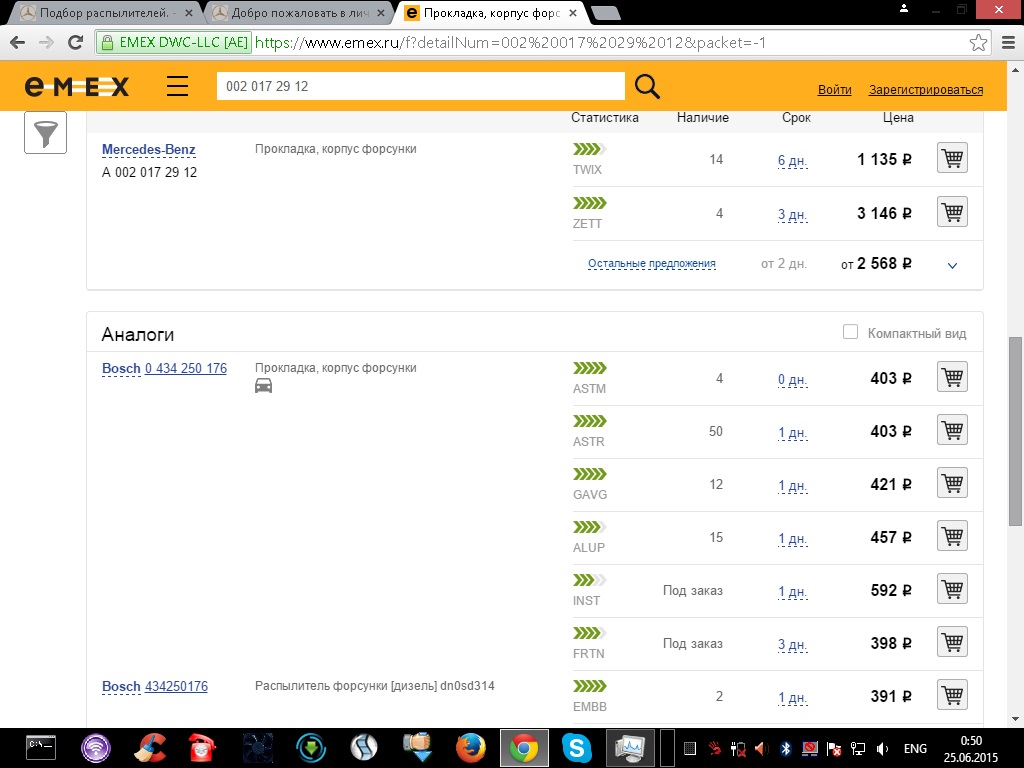The height and width of the screenshot is (768, 1024).
Task: Add ASTM 403 ₽ offer to cart
Action: pyautogui.click(x=952, y=377)
